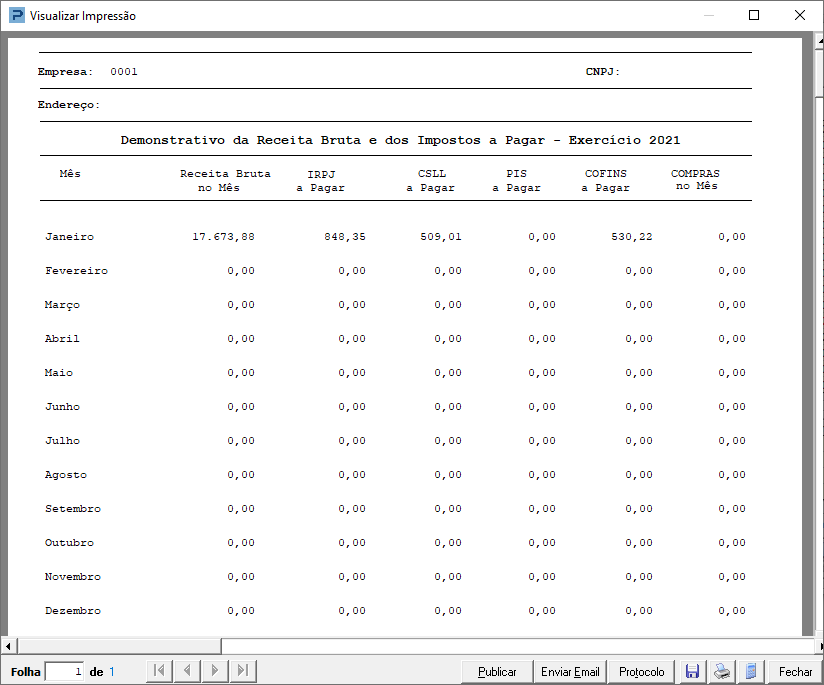Click the IRPJ a Pagar column header
This screenshot has width=824, height=685.
(321, 180)
